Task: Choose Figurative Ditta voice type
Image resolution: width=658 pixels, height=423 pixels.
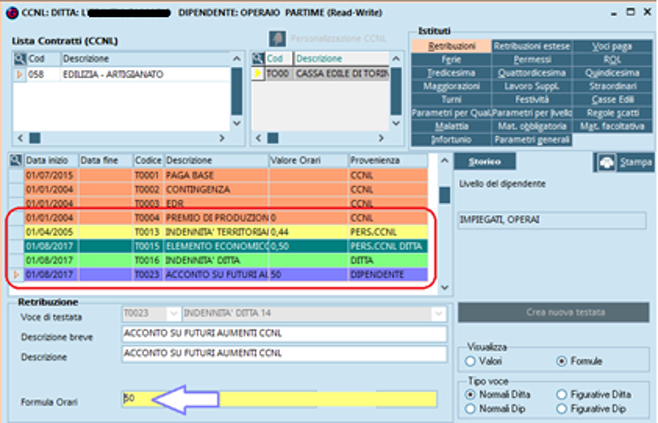Action: [x=561, y=394]
